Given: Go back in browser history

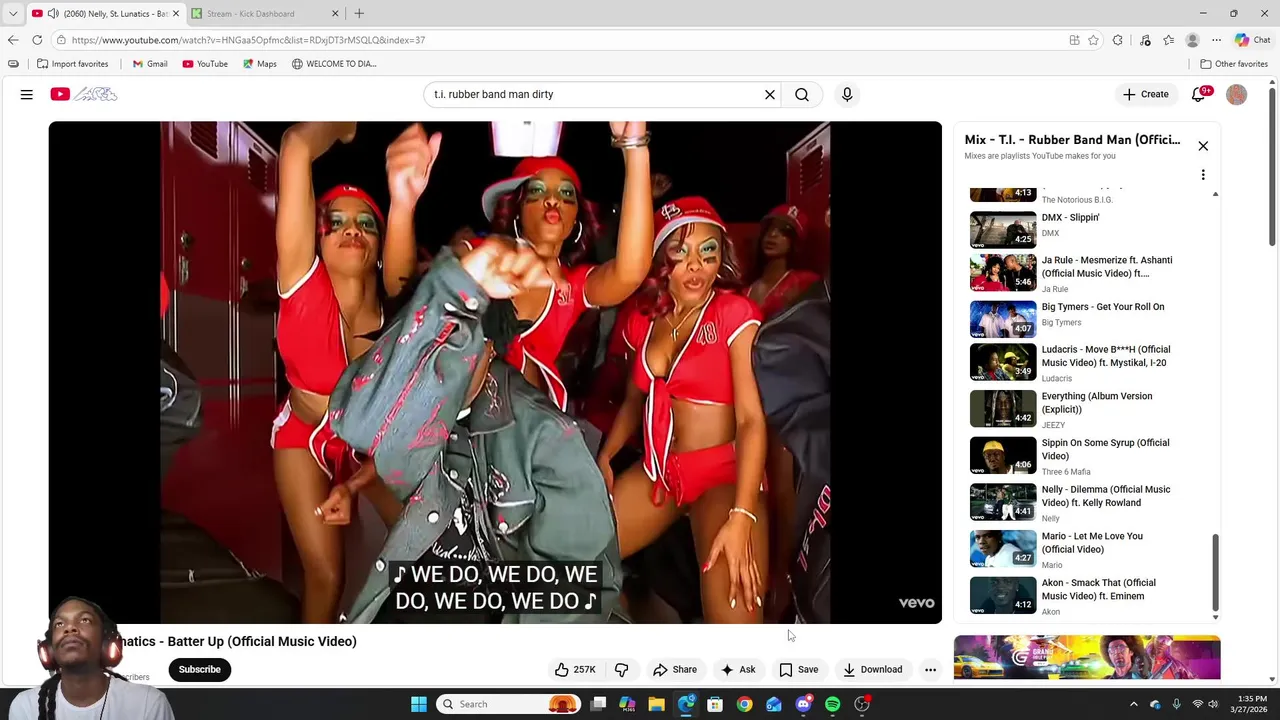Looking at the screenshot, I should coord(12,40).
